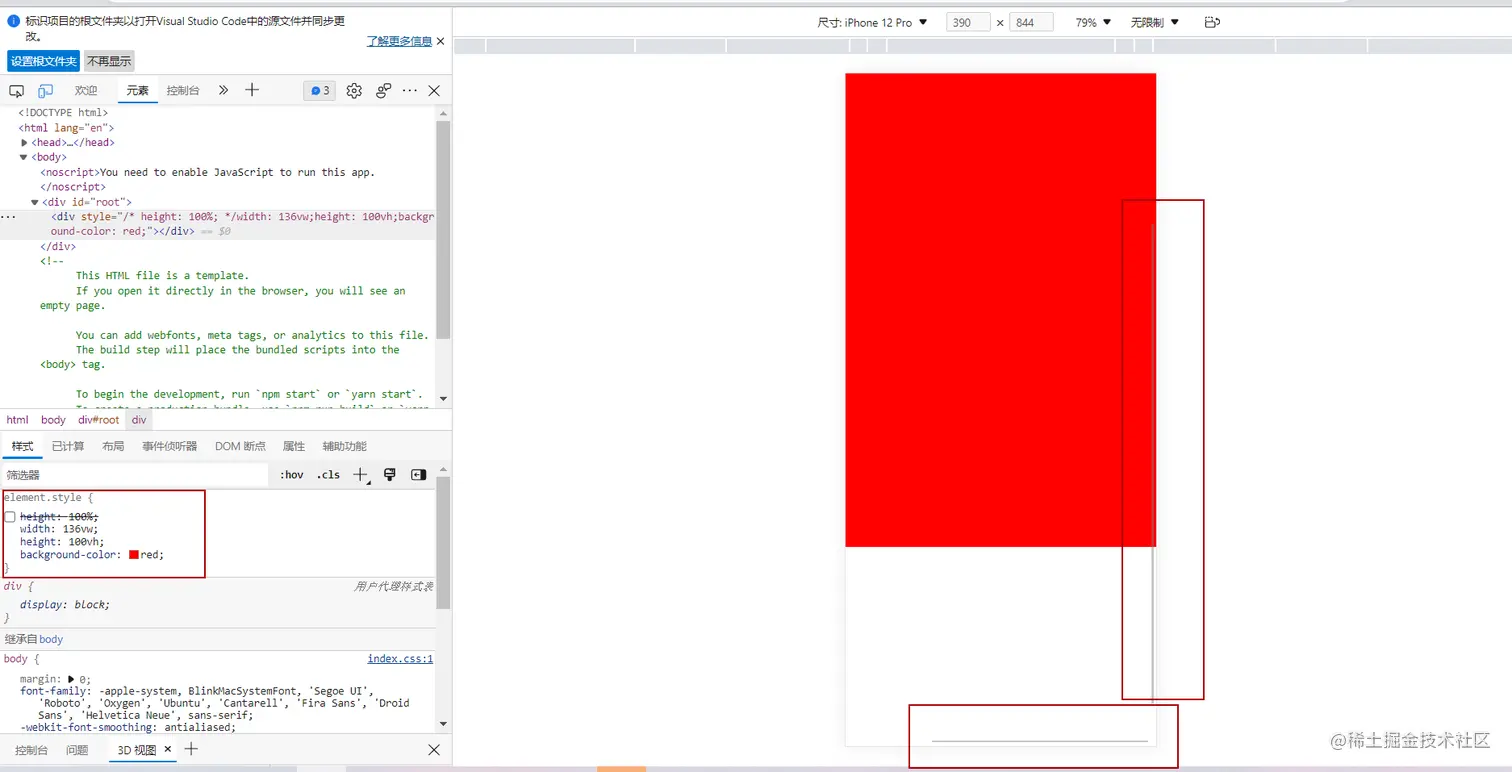1512x772 pixels.
Task: Click the rotate device icon
Action: coord(1212,22)
